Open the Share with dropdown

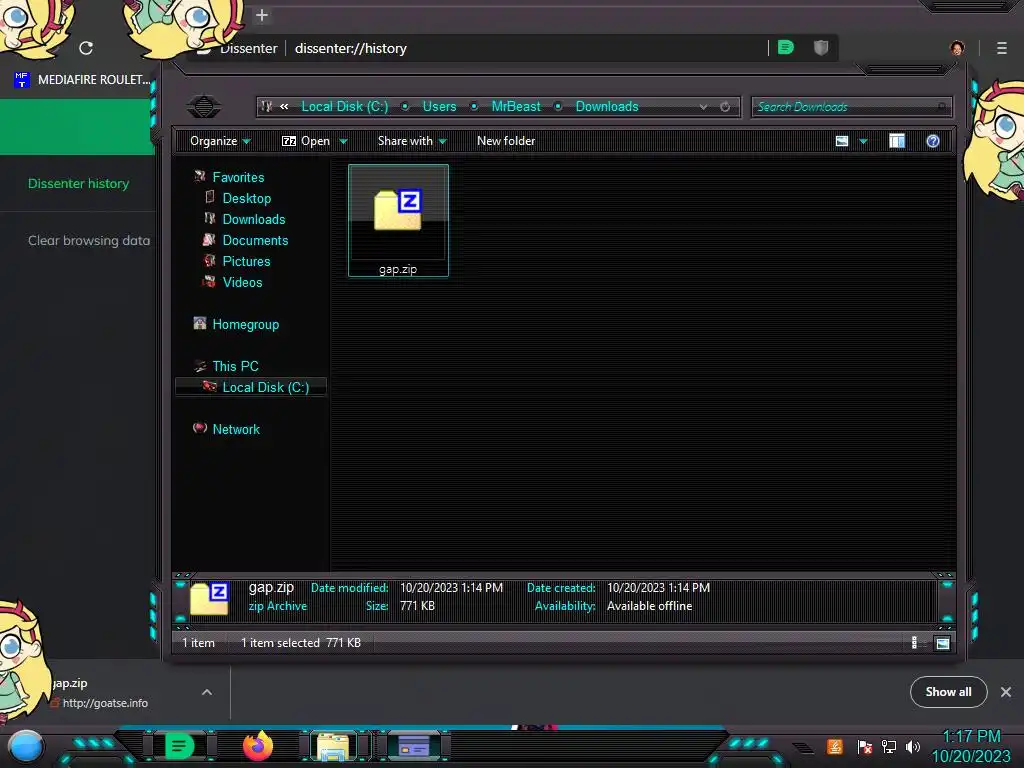412,141
